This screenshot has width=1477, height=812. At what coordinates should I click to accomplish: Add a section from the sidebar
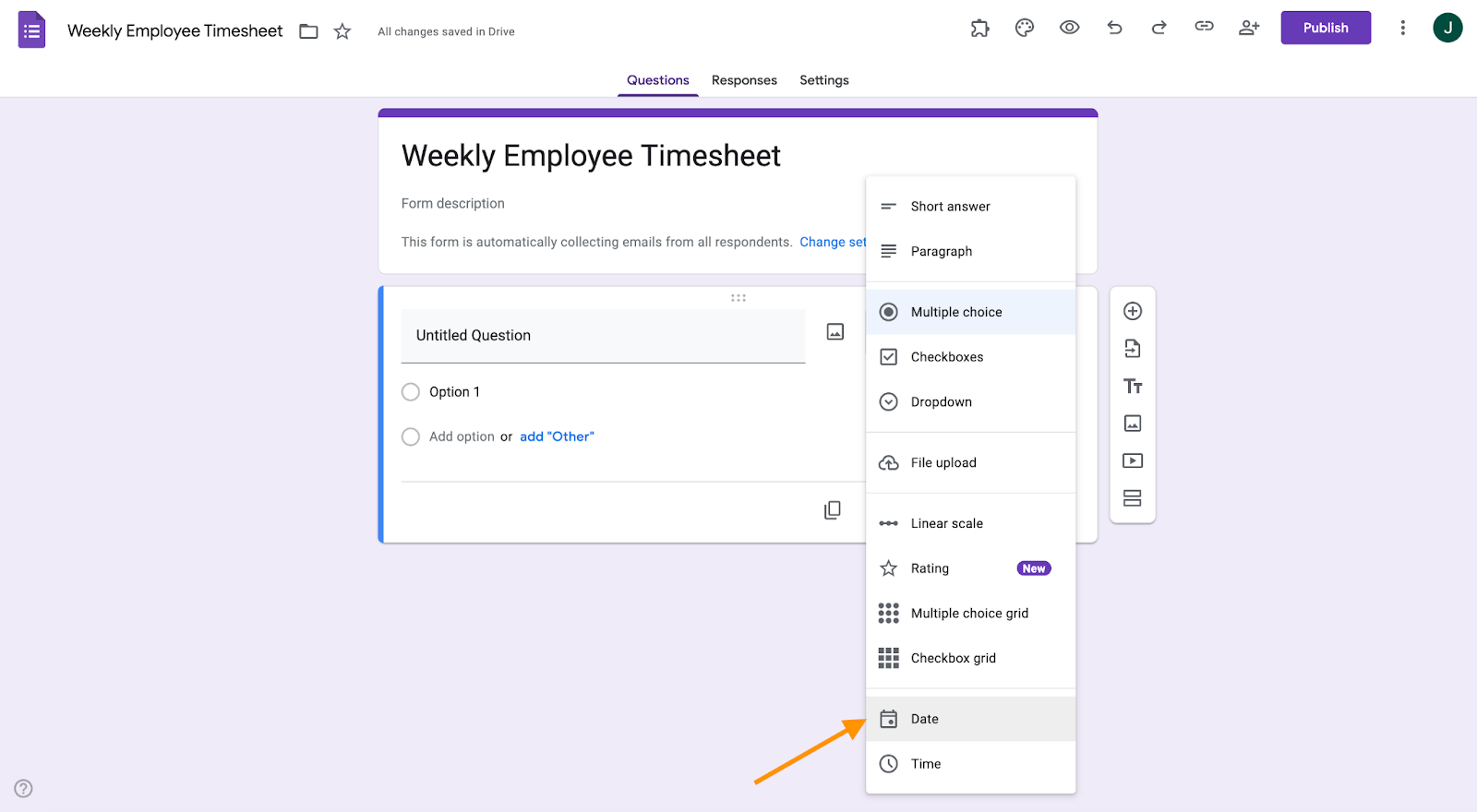coord(1133,498)
